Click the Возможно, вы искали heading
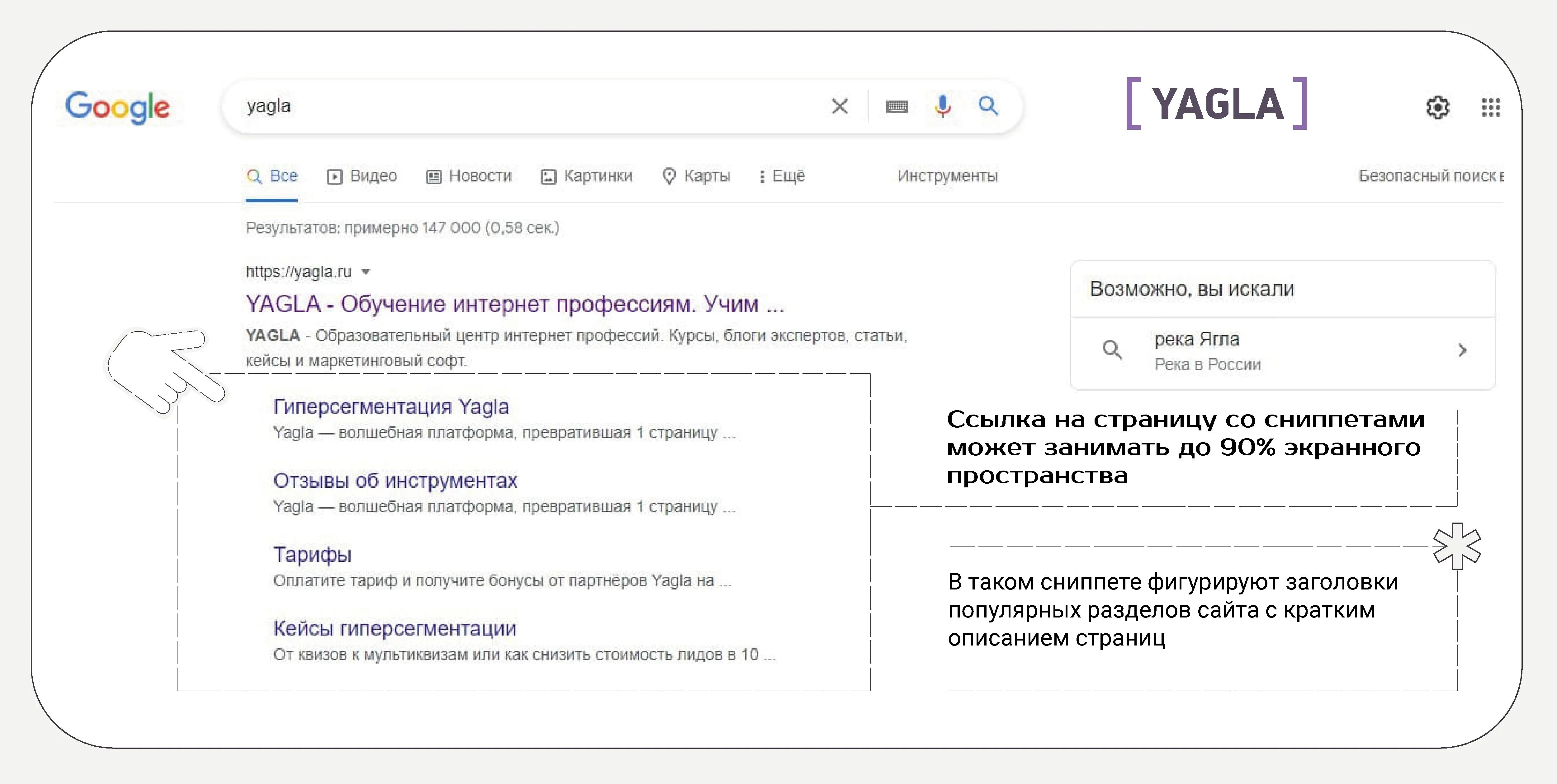Viewport: 1557px width, 784px height. (1191, 289)
